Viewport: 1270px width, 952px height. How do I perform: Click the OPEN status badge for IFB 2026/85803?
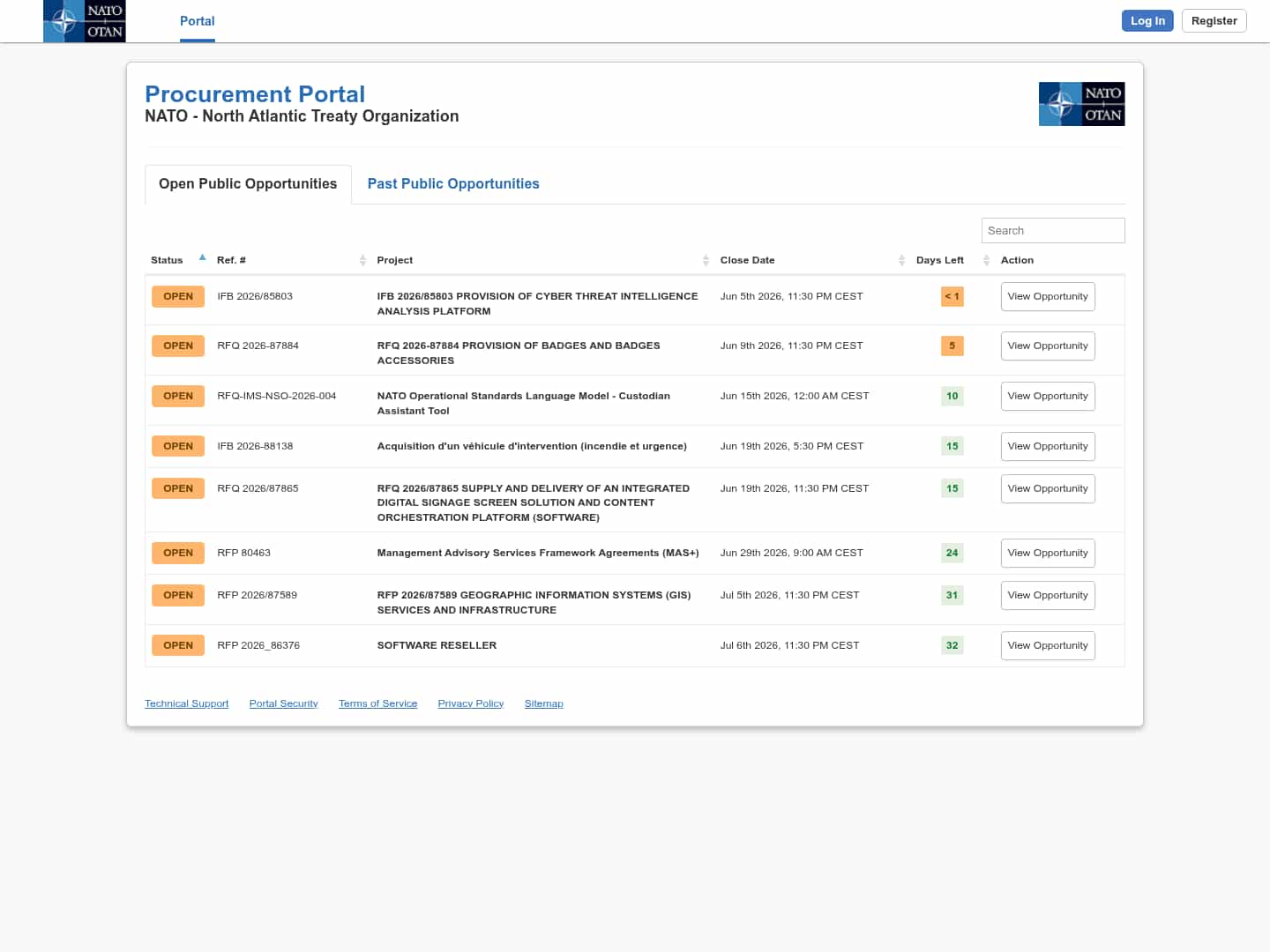[x=178, y=296]
